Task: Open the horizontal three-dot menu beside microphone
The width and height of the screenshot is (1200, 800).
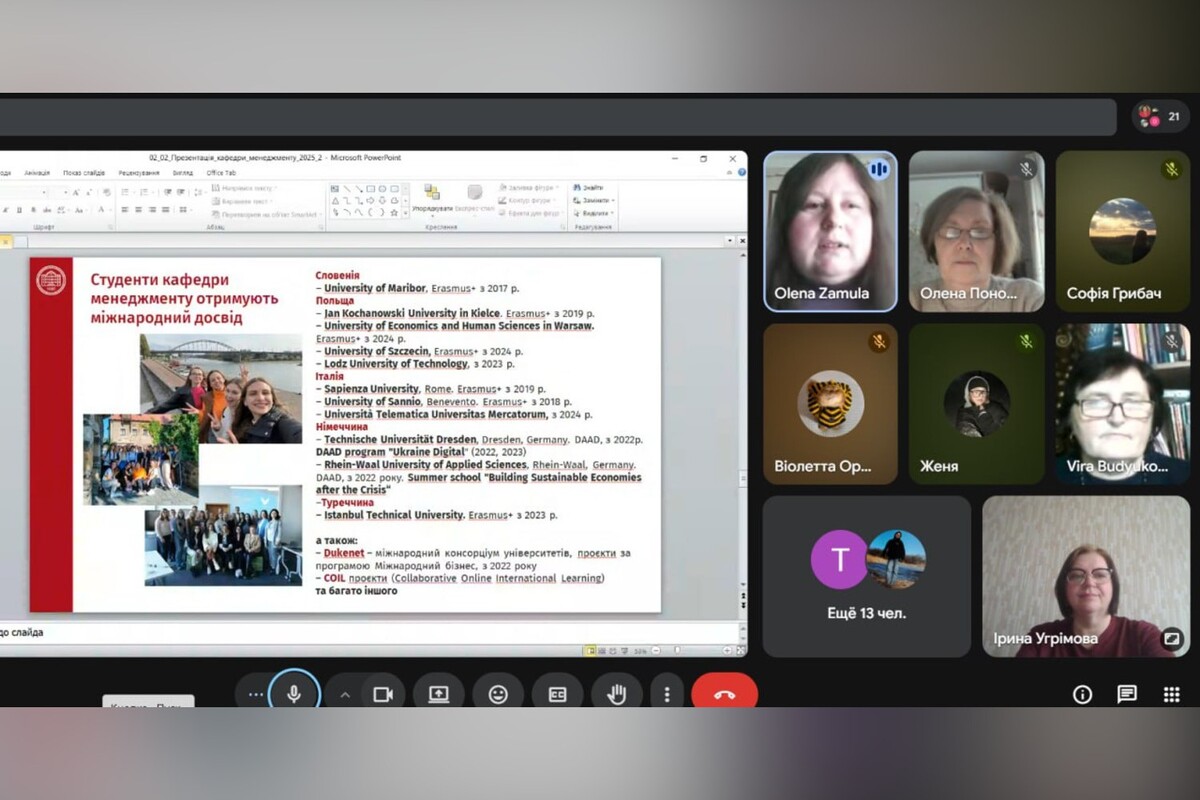Action: click(x=256, y=694)
